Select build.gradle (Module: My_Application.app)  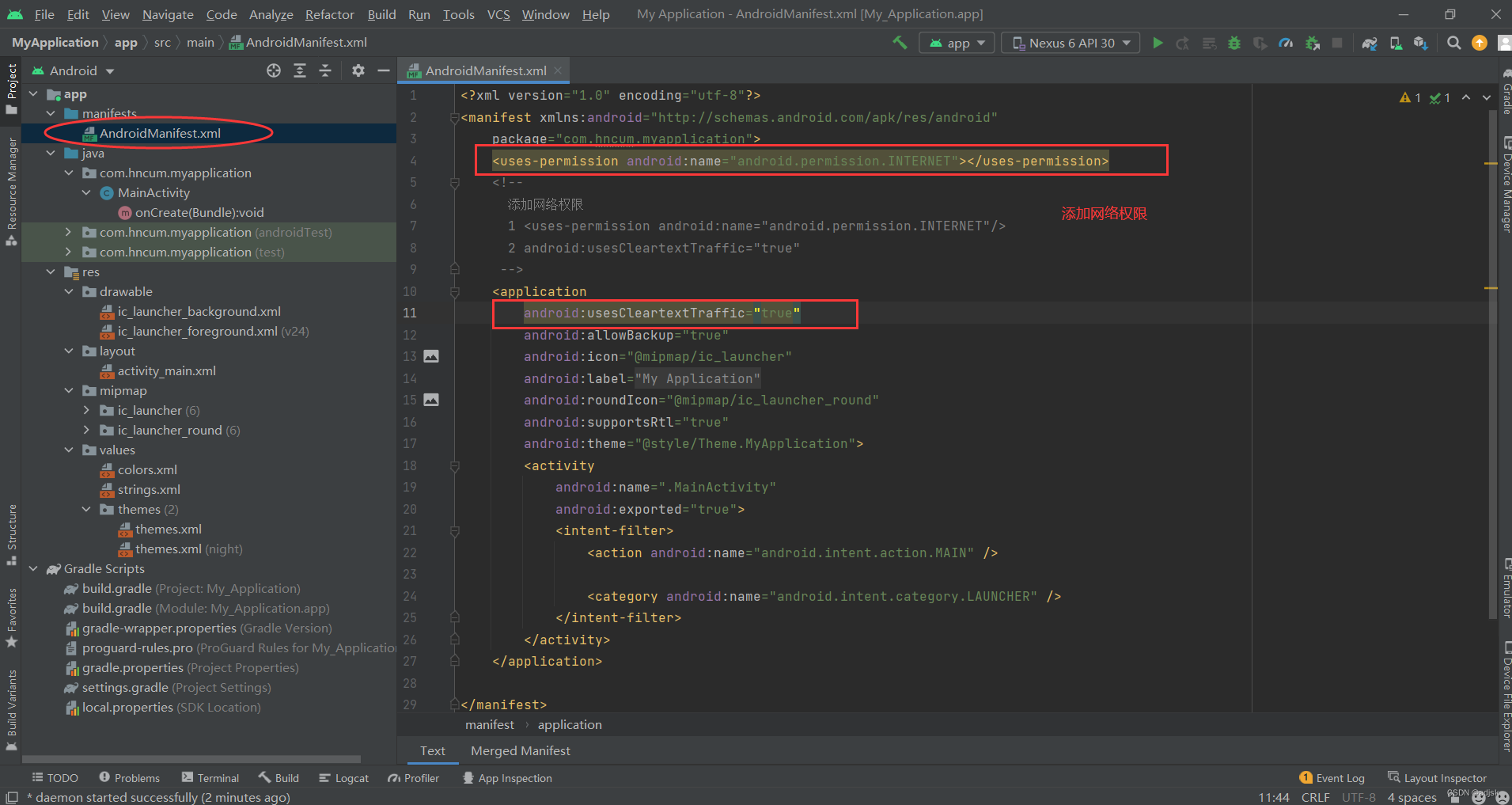point(197,608)
